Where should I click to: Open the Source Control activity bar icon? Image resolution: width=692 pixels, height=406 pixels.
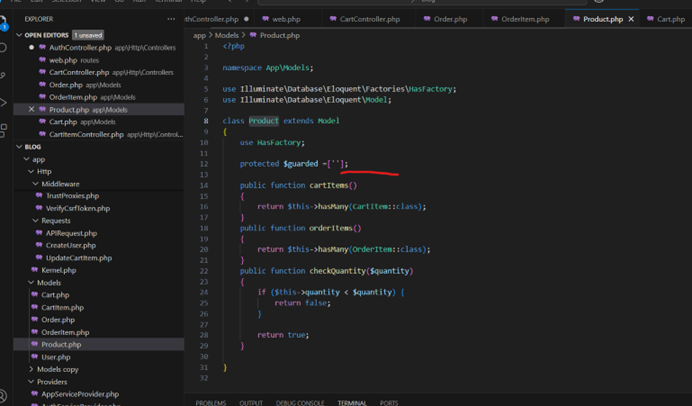4,75
